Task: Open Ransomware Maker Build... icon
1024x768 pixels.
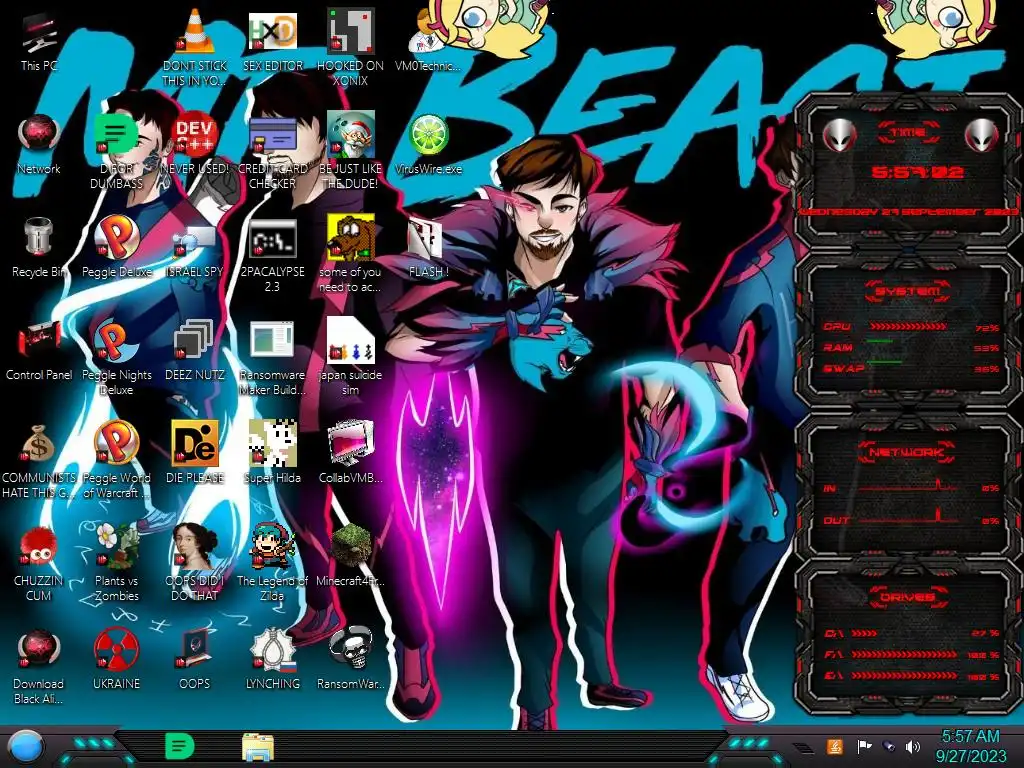Action: [273, 358]
